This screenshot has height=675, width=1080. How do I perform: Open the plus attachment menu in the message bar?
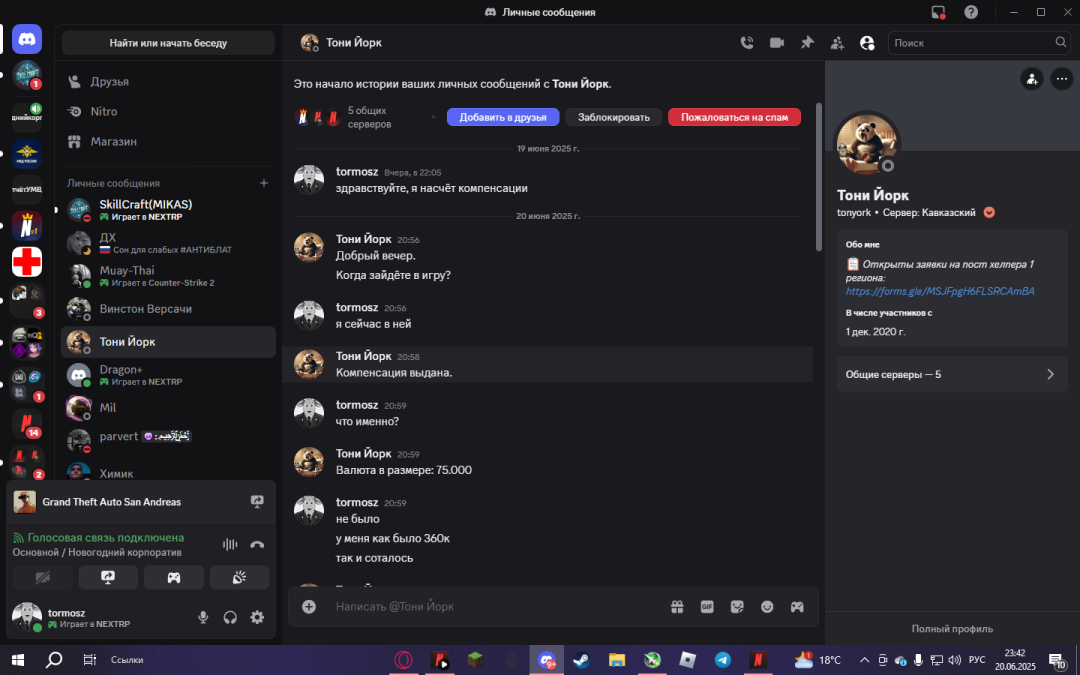[x=309, y=606]
